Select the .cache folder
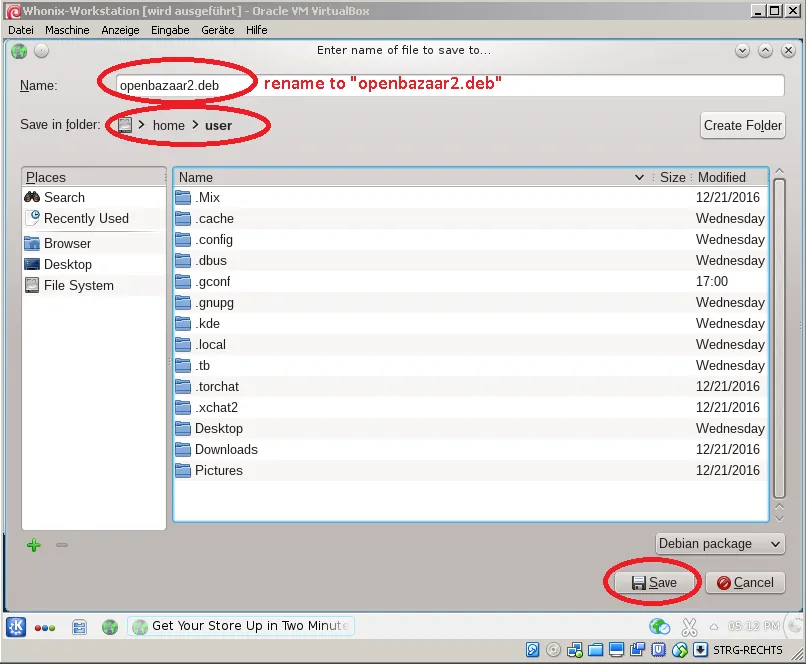This screenshot has height=664, width=806. (x=471, y=218)
